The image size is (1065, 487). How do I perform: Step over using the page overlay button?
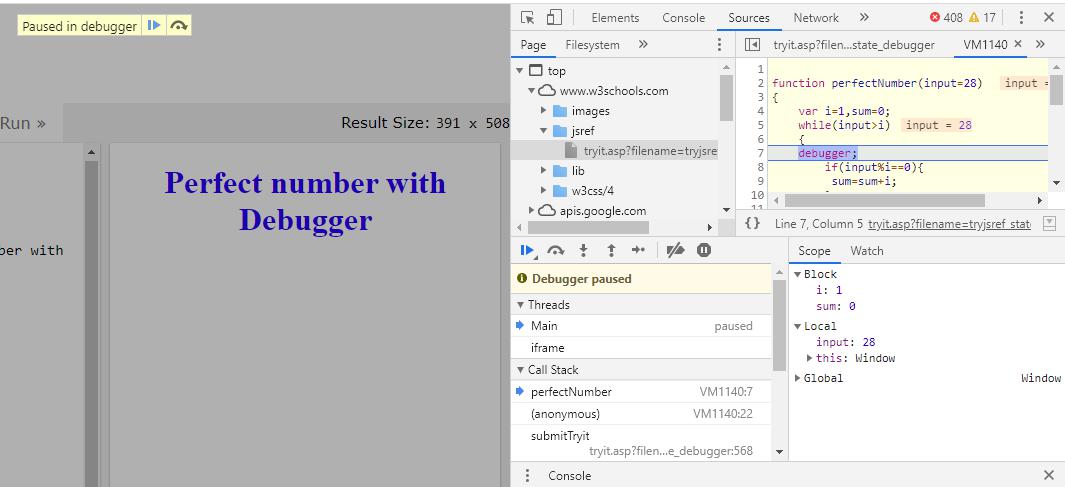[x=179, y=26]
